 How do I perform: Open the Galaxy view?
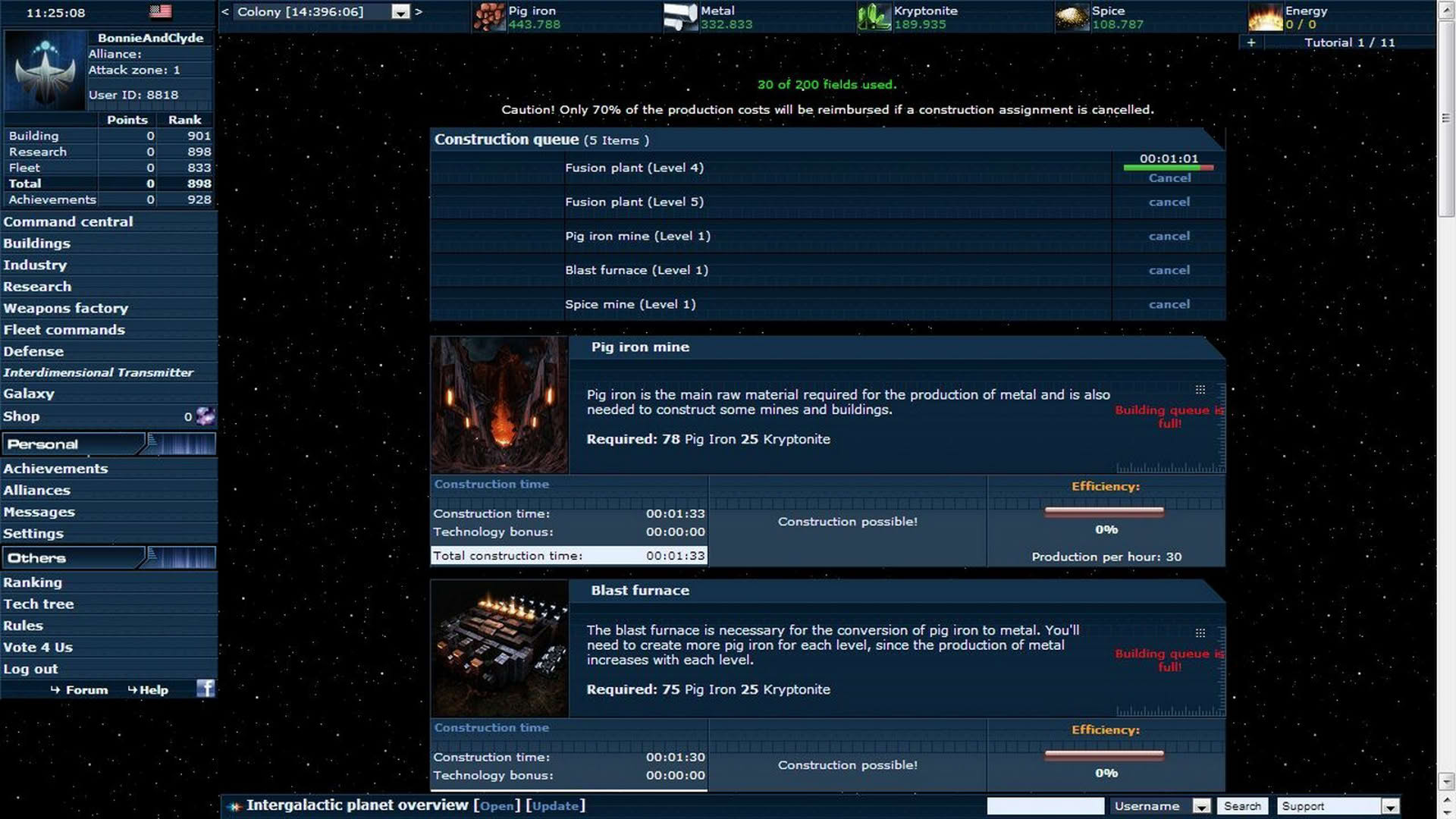click(x=29, y=394)
